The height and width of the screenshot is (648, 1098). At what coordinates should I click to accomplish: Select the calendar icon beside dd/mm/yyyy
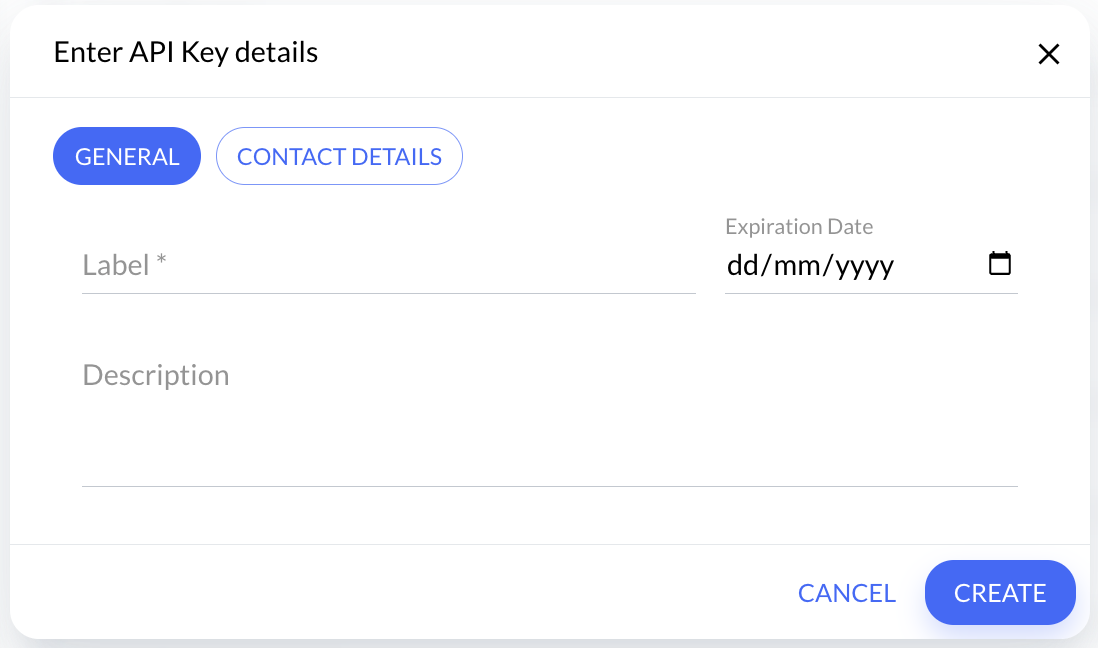[x=1000, y=263]
